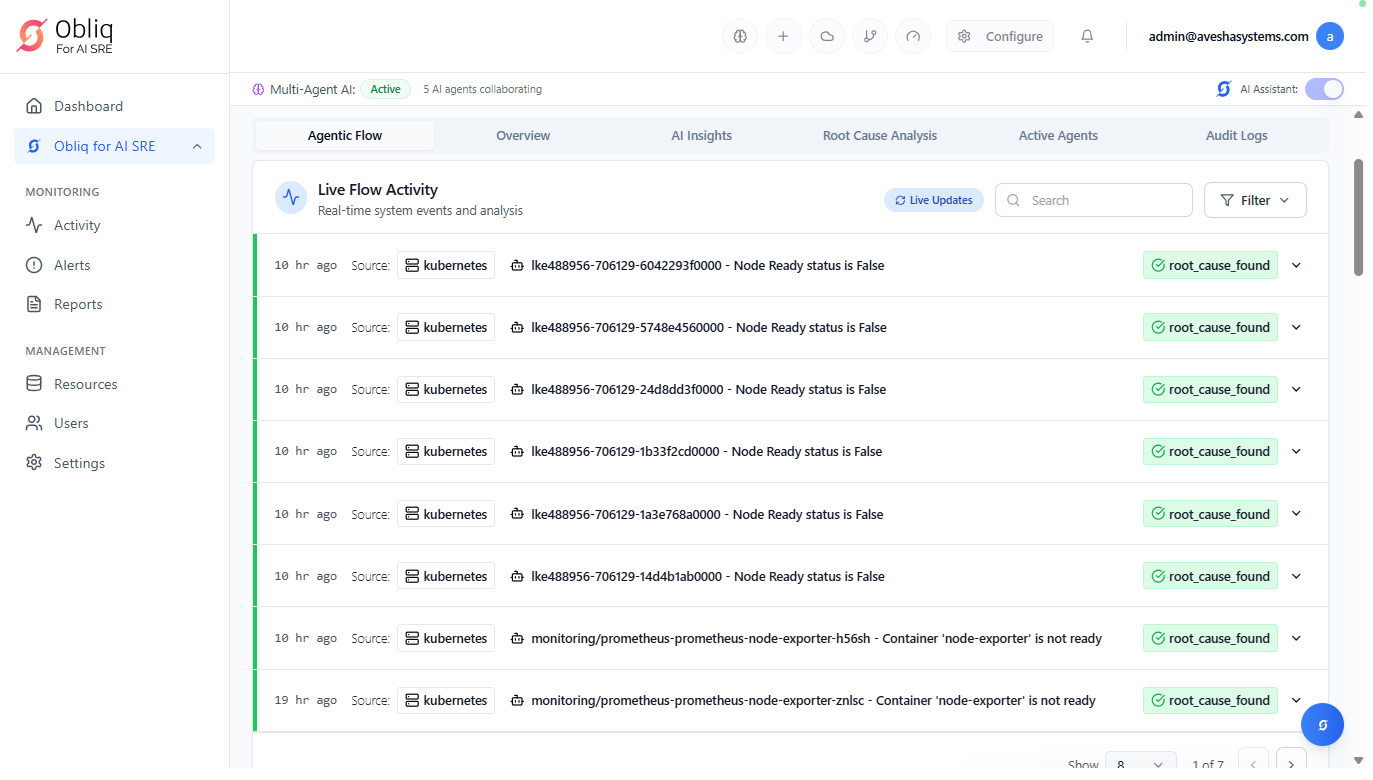The height and width of the screenshot is (780, 1373).
Task: Open the cloud icon in header
Action: tap(827, 36)
